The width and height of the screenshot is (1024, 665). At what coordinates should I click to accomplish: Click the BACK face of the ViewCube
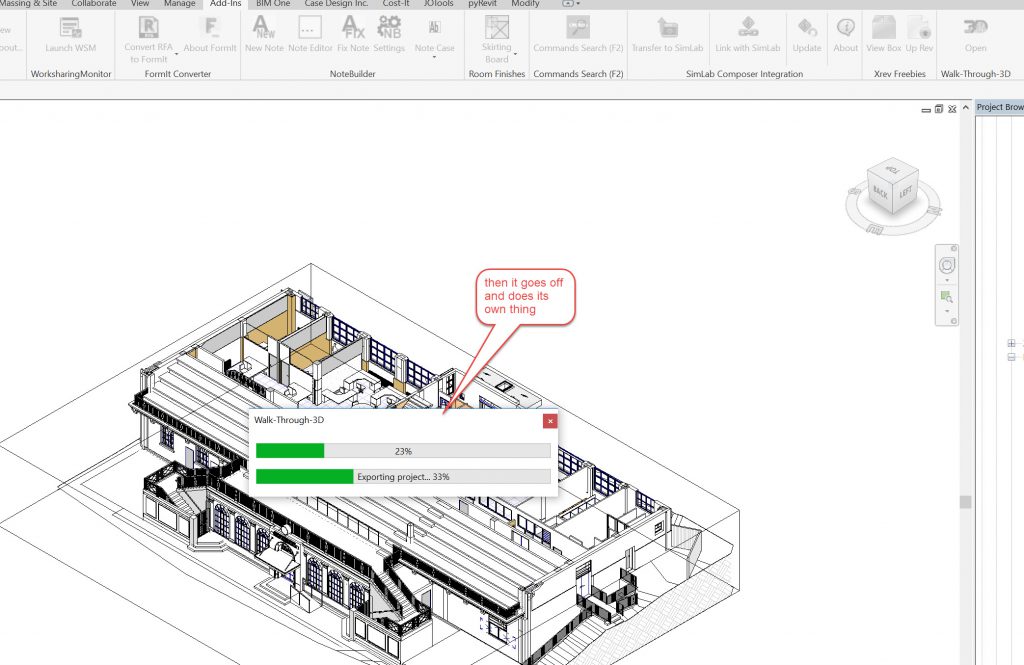pyautogui.click(x=880, y=190)
